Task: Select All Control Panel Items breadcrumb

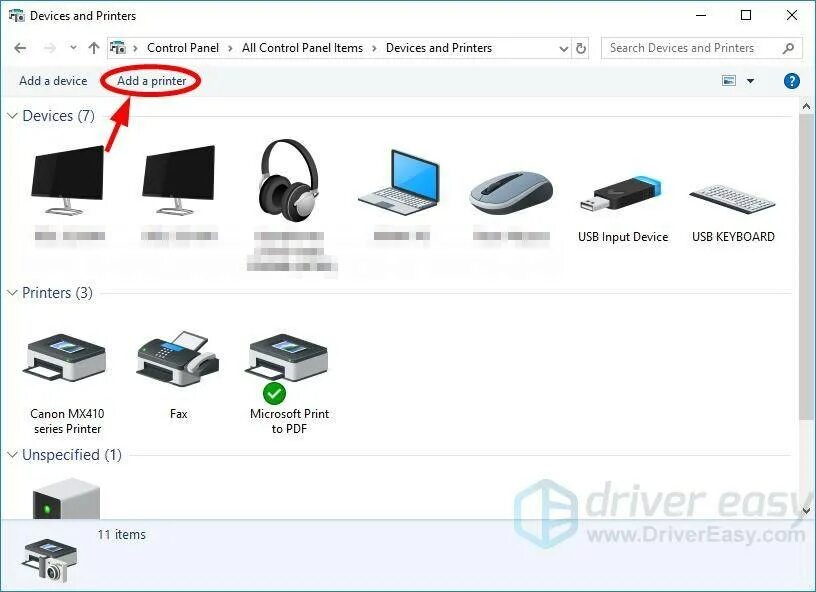Action: [302, 48]
